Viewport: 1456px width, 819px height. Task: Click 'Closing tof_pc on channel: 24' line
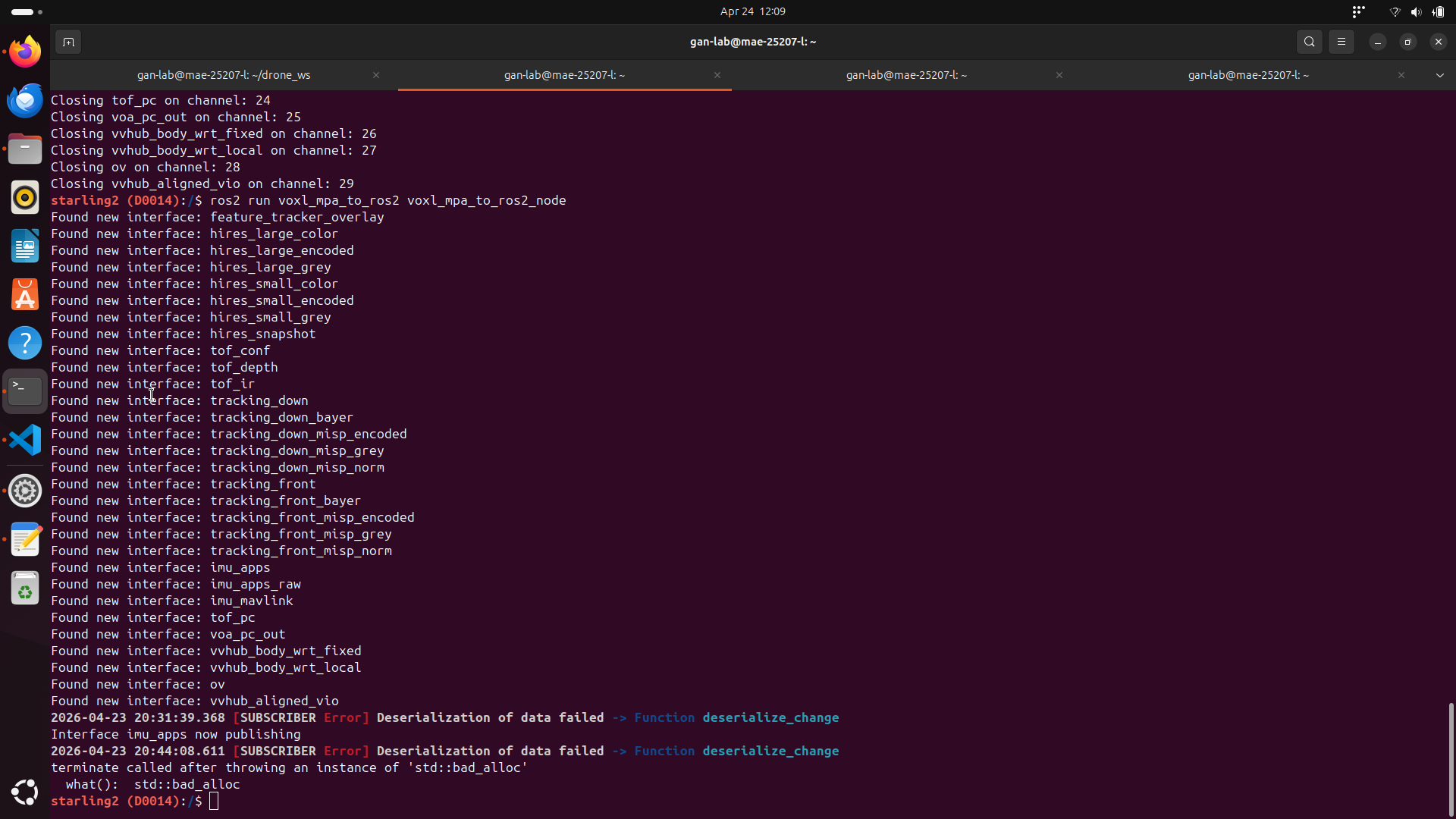coord(161,100)
